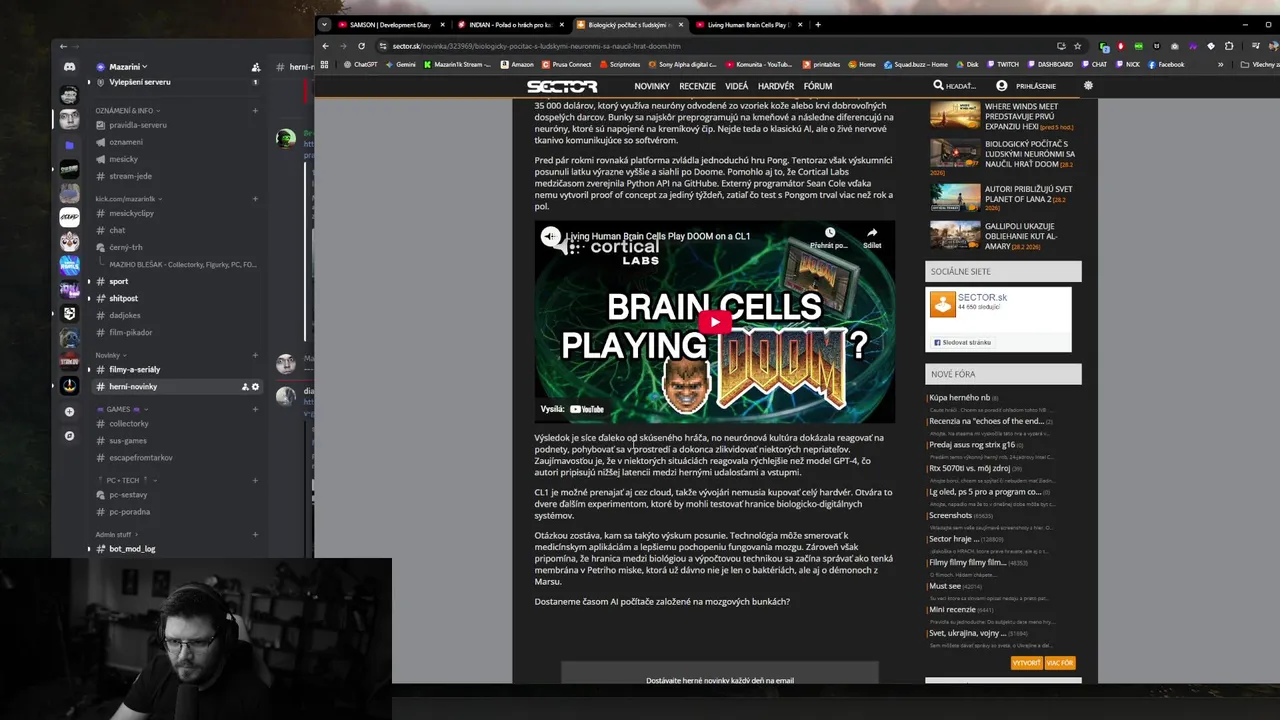This screenshot has height=720, width=1280.
Task: Open RECENZIE in Sector menu
Action: pos(698,87)
